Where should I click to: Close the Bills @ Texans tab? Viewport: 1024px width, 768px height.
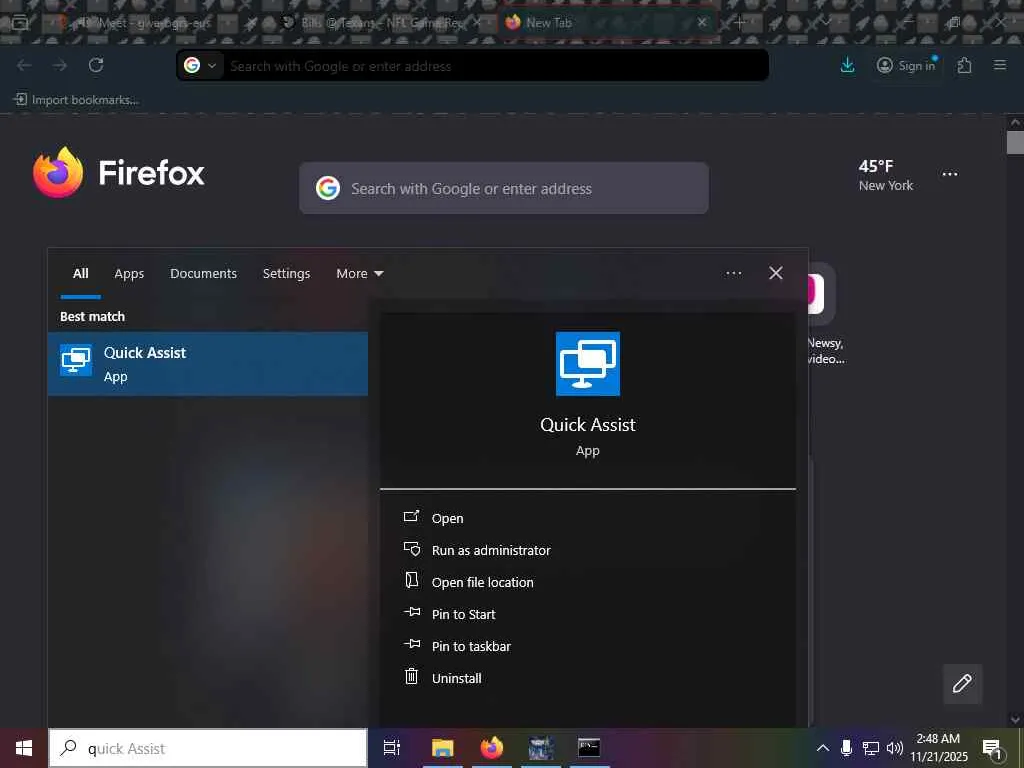pyautogui.click(x=477, y=22)
